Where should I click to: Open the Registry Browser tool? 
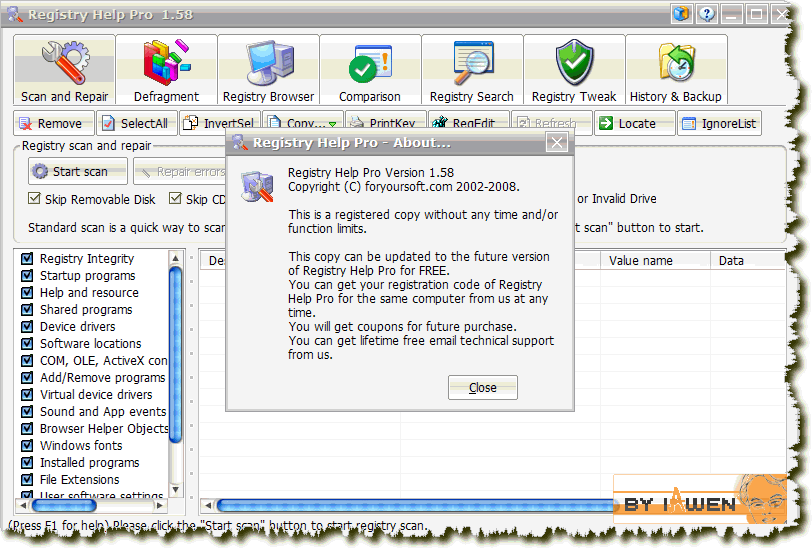(x=268, y=70)
